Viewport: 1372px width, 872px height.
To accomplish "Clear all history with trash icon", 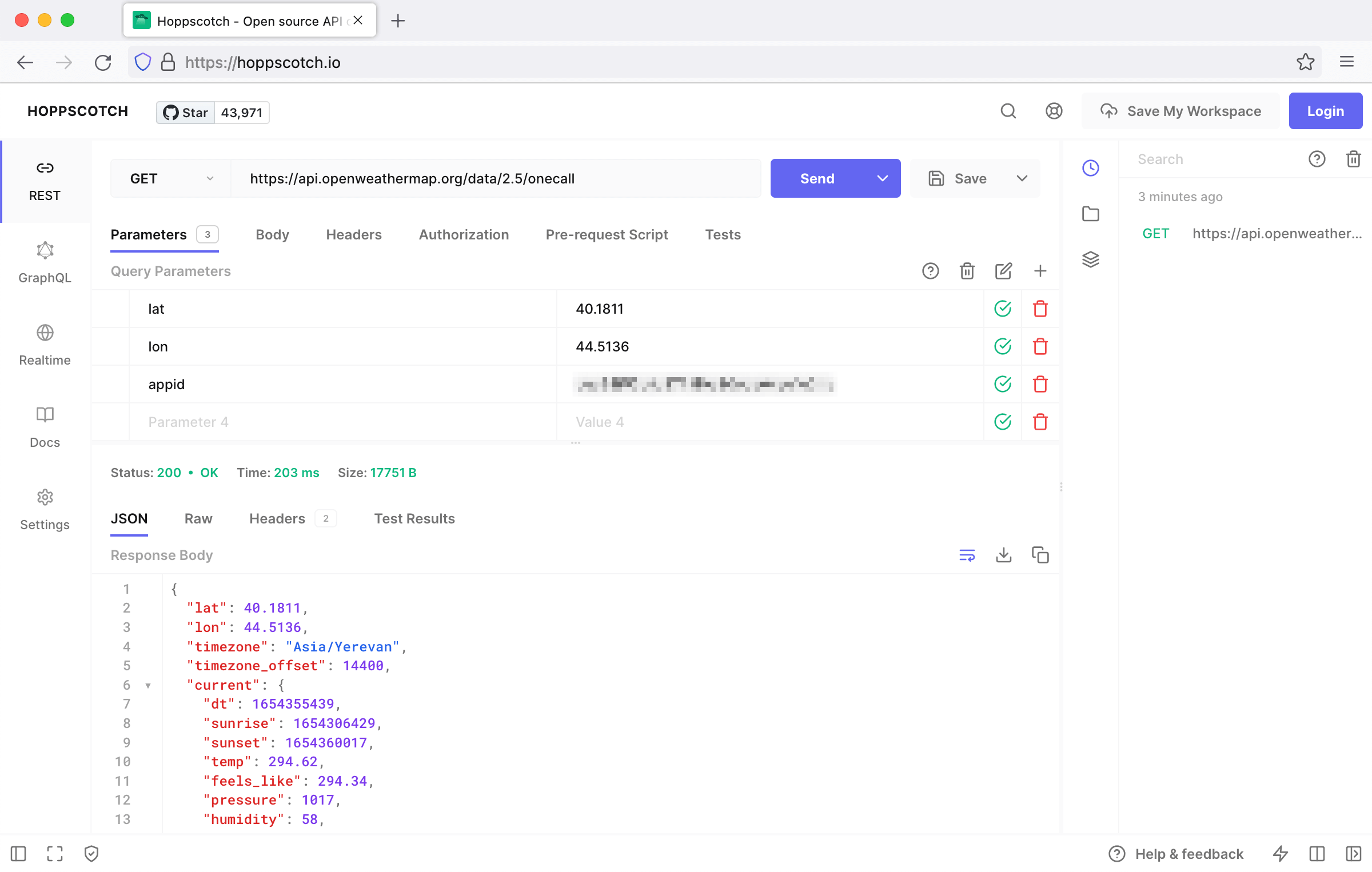I will point(1354,159).
